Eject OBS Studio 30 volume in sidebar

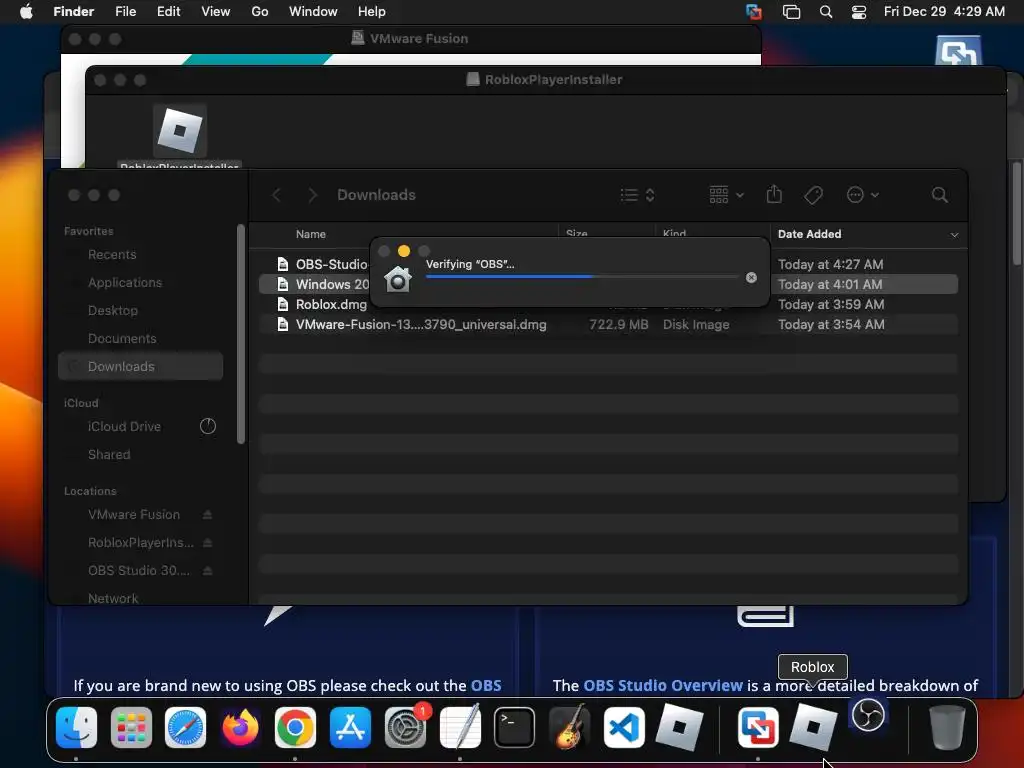207,571
